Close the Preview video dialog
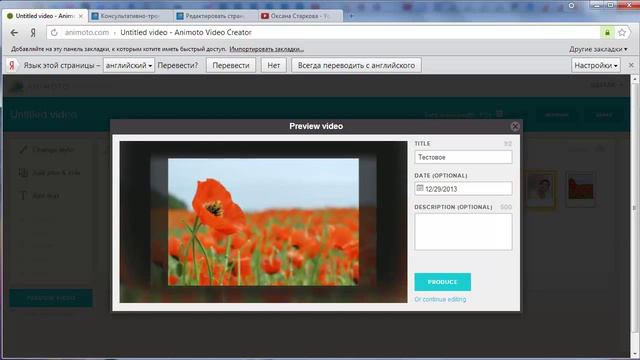Image resolution: width=640 pixels, height=360 pixels. (x=515, y=127)
